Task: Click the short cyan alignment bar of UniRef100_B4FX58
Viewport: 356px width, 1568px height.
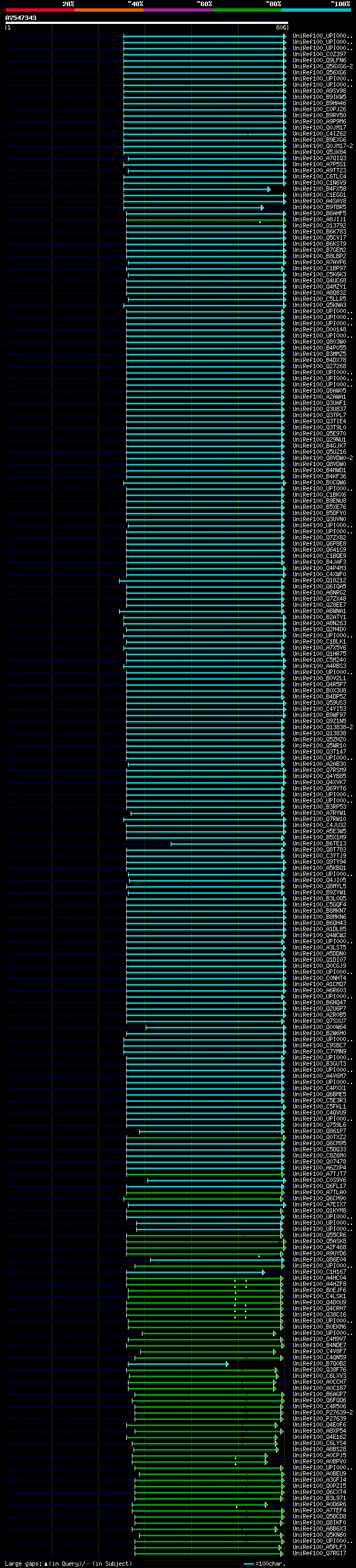Action: 197,189
